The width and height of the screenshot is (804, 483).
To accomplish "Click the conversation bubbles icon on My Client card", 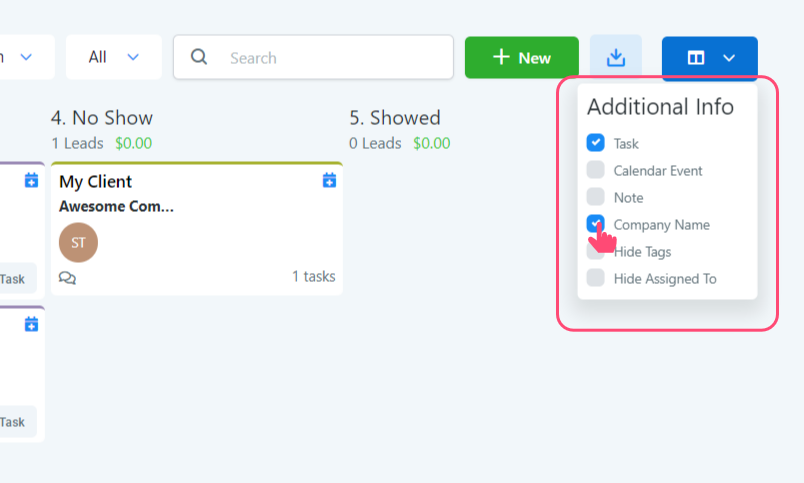I will (x=67, y=277).
